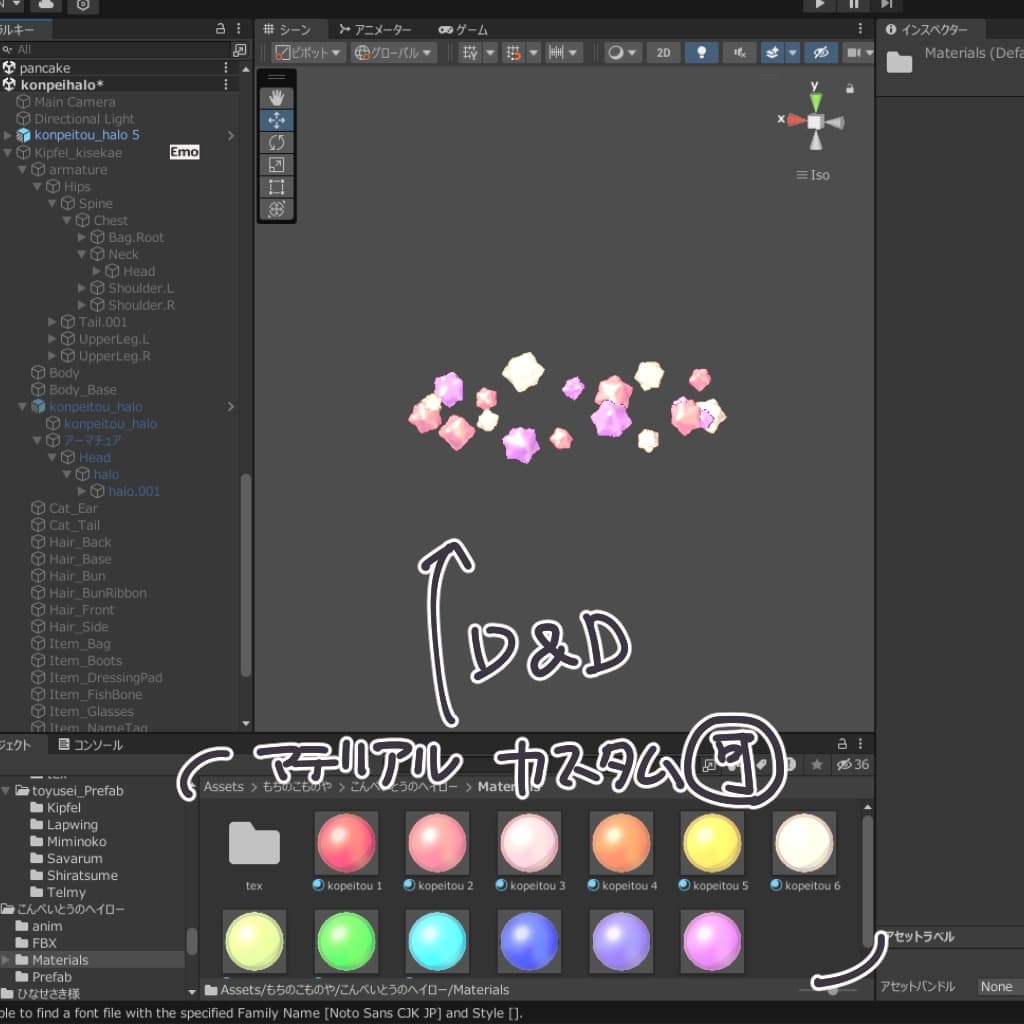Toggle the hierarchy panel lock icon
The image size is (1024, 1024).
221,29
